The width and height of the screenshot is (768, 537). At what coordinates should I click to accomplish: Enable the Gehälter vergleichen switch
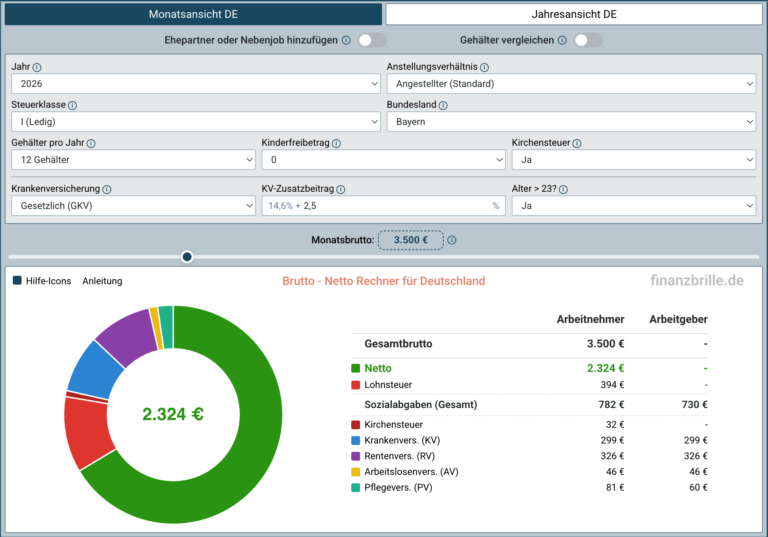click(x=588, y=40)
